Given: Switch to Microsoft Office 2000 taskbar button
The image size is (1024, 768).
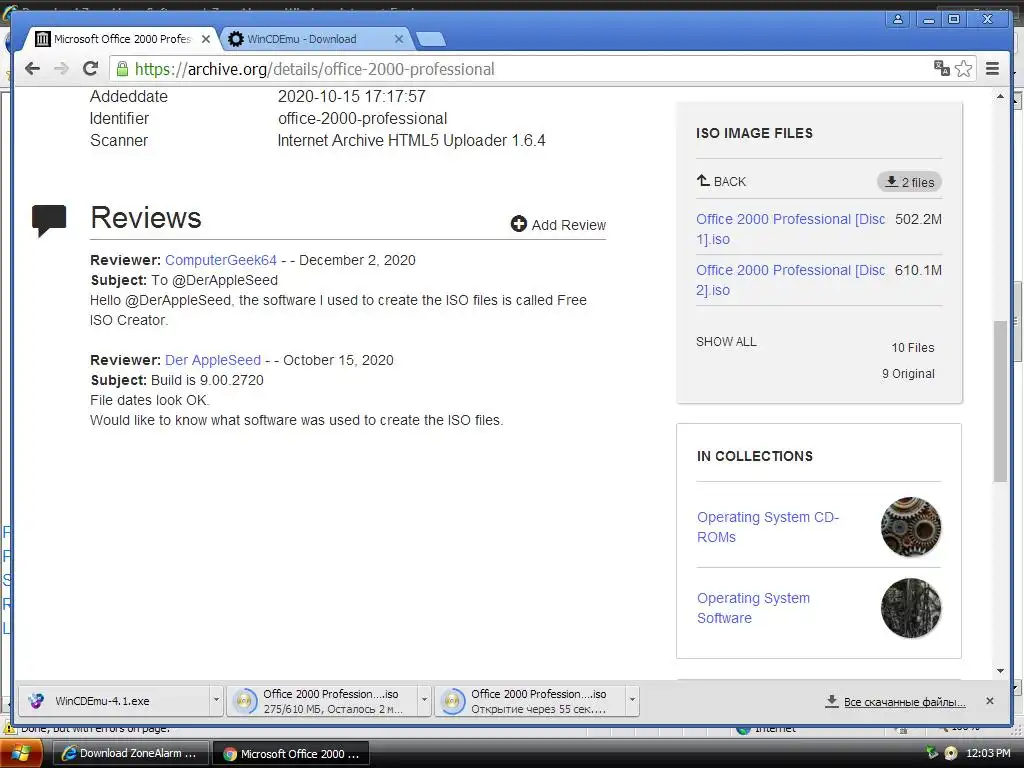Looking at the screenshot, I should pyautogui.click(x=291, y=754).
